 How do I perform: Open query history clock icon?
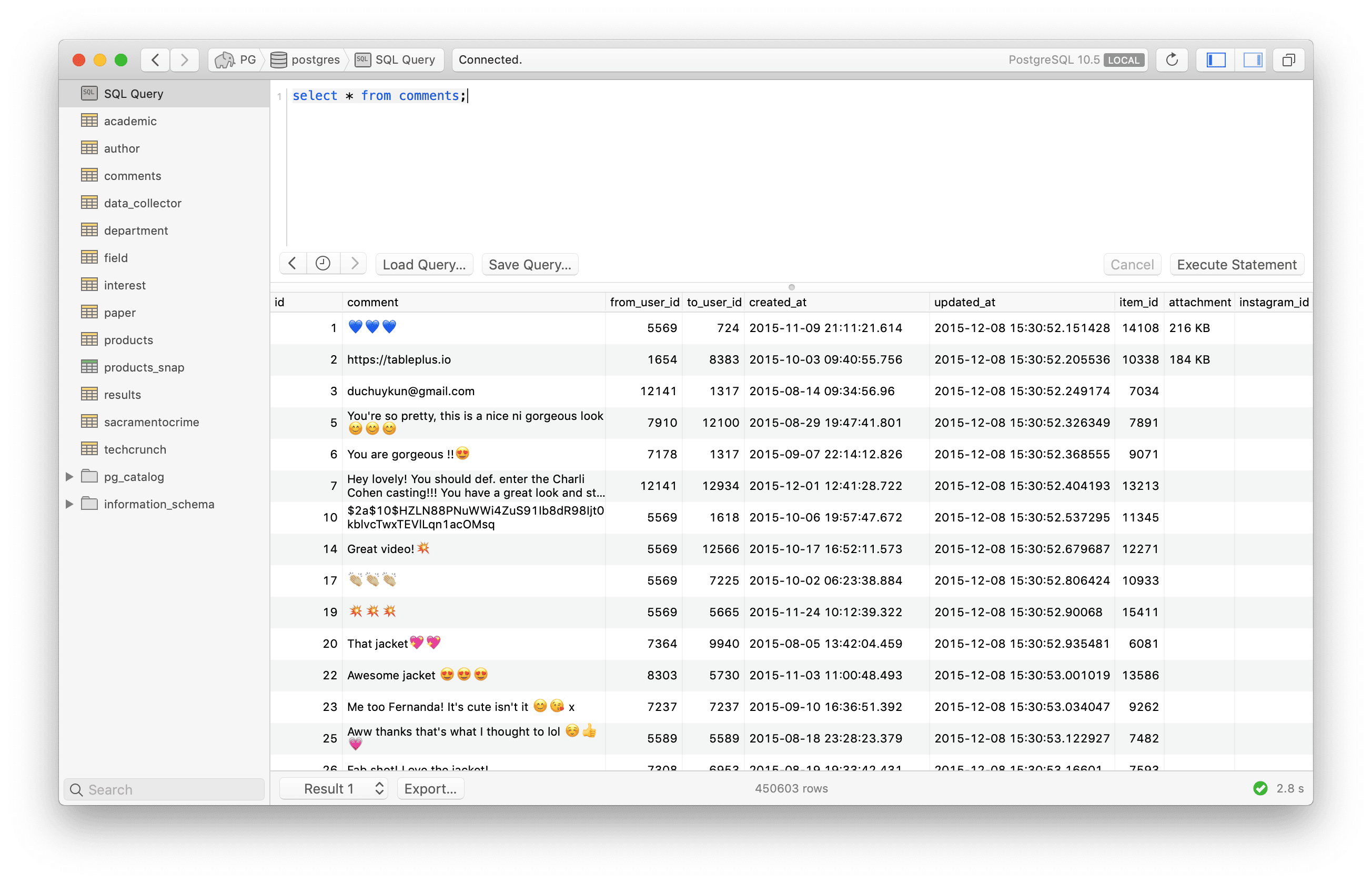pyautogui.click(x=323, y=264)
